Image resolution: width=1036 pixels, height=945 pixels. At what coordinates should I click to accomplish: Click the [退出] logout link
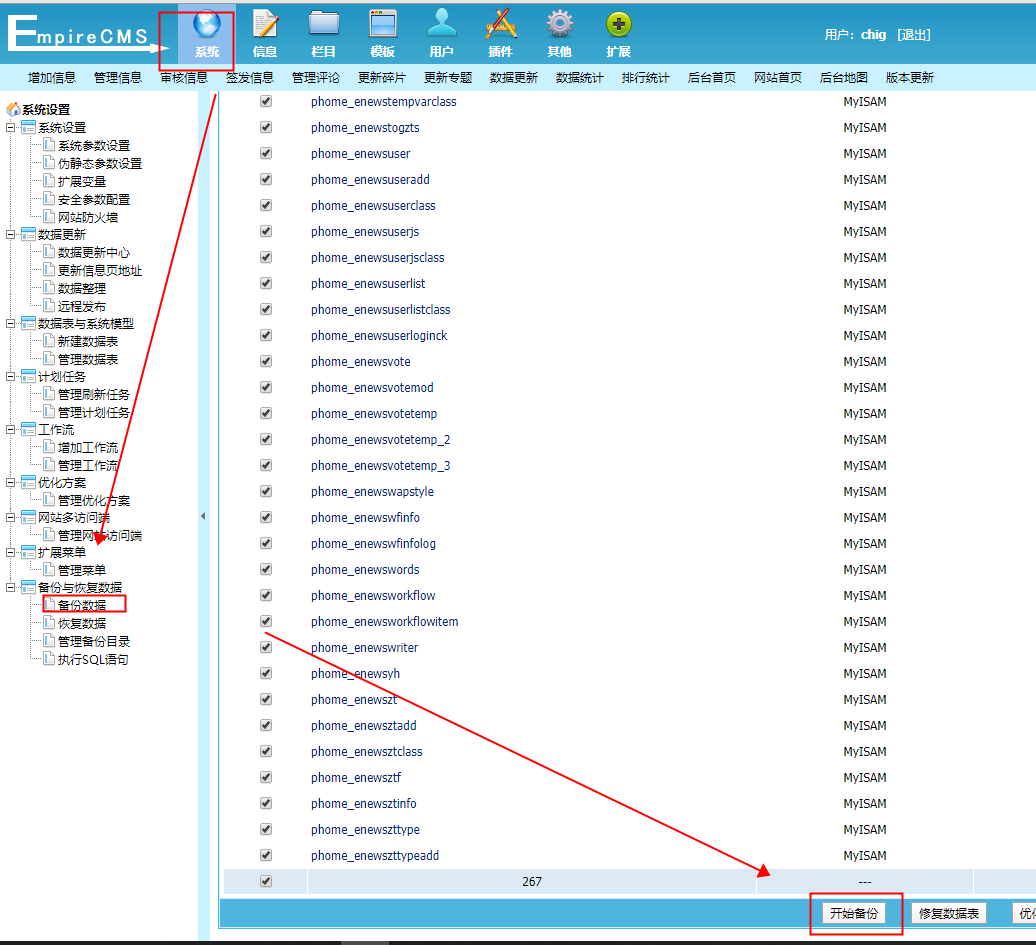914,34
